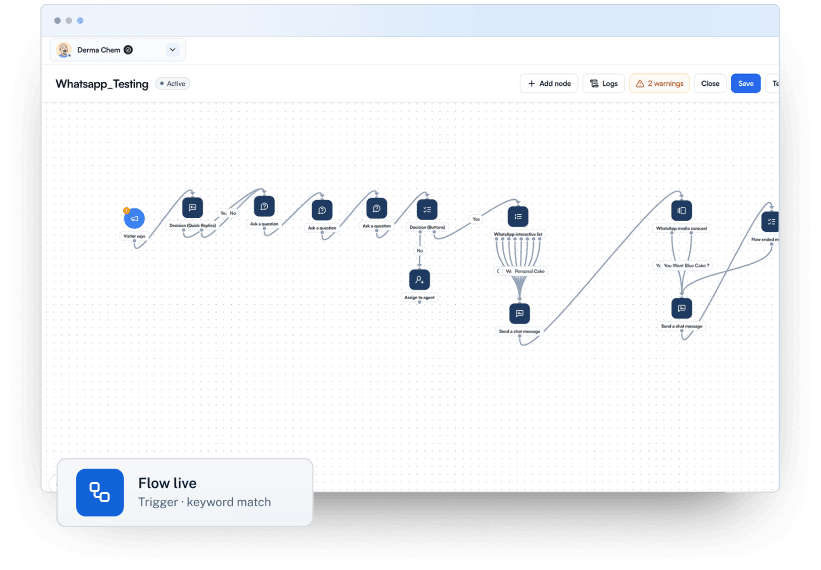Screen dimensions: 821x570
Task: Click the Derma Chem account avatar
Action: [x=64, y=50]
